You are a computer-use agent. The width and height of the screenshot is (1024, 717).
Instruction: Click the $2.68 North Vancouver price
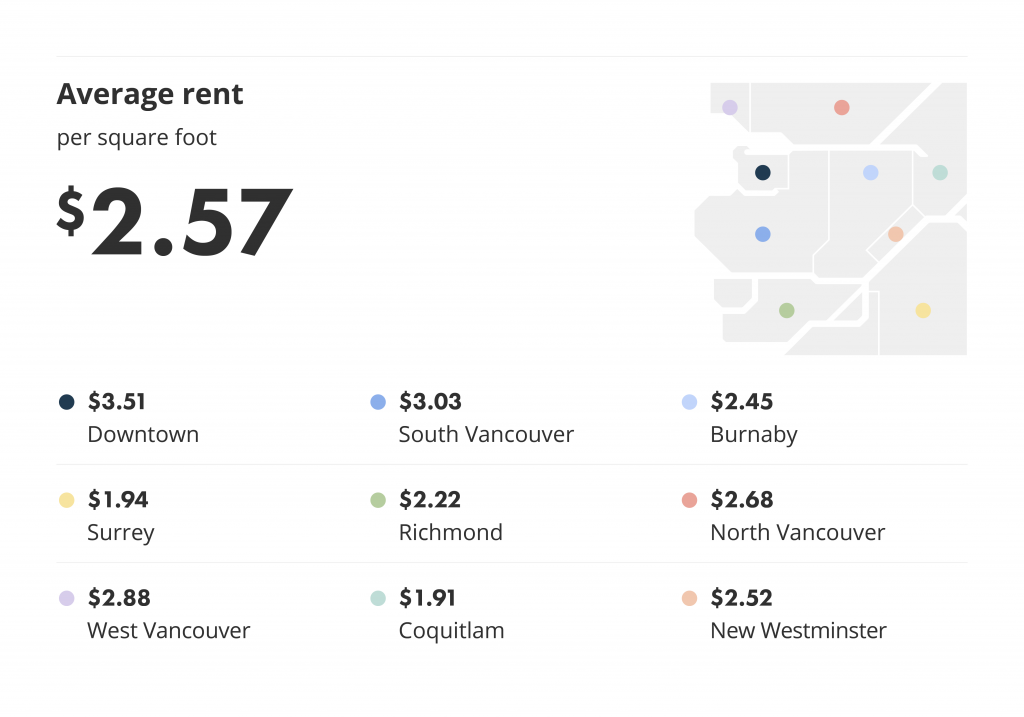741,500
